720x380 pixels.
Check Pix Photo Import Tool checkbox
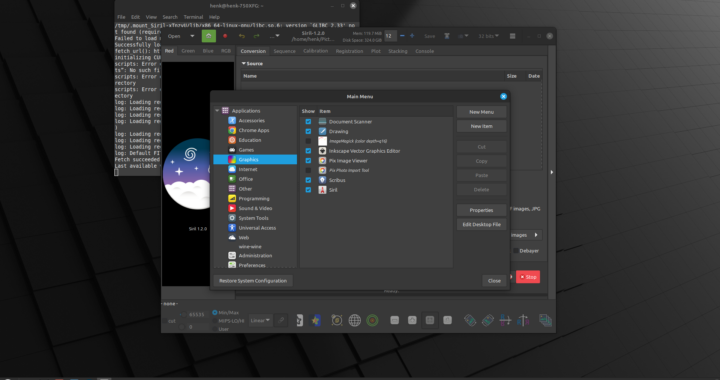308,170
